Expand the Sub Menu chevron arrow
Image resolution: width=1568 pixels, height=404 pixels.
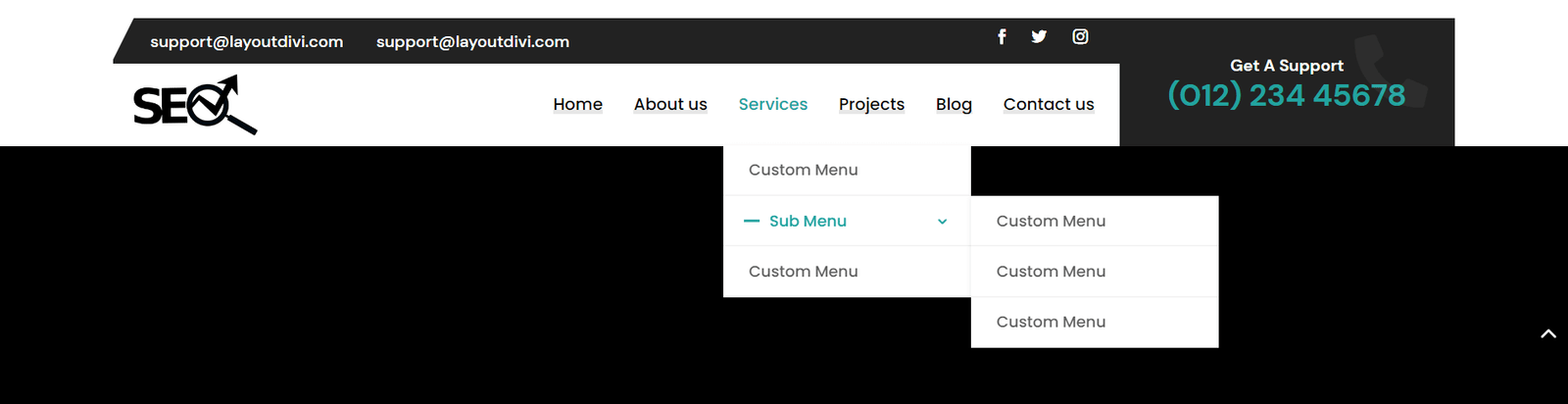click(x=942, y=222)
